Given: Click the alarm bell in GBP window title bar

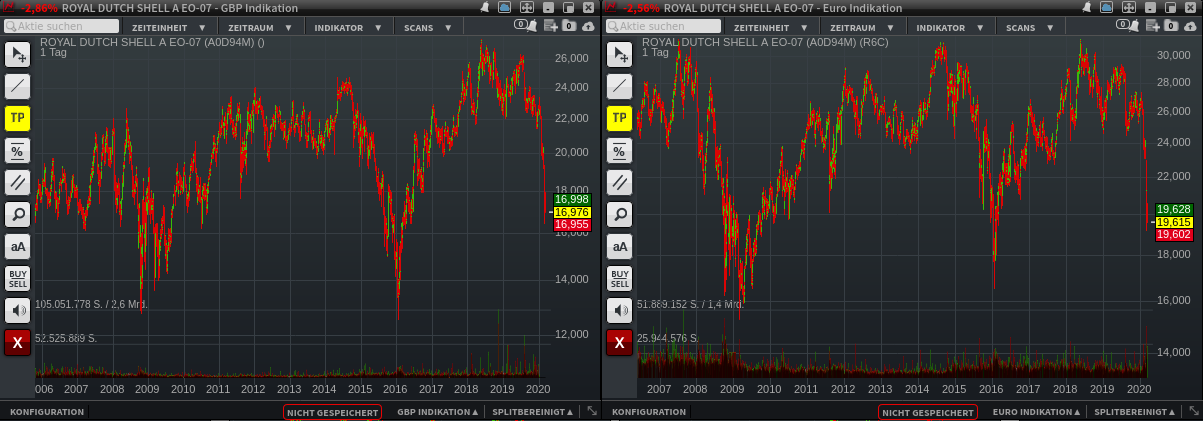Looking at the screenshot, I should coord(485,7).
